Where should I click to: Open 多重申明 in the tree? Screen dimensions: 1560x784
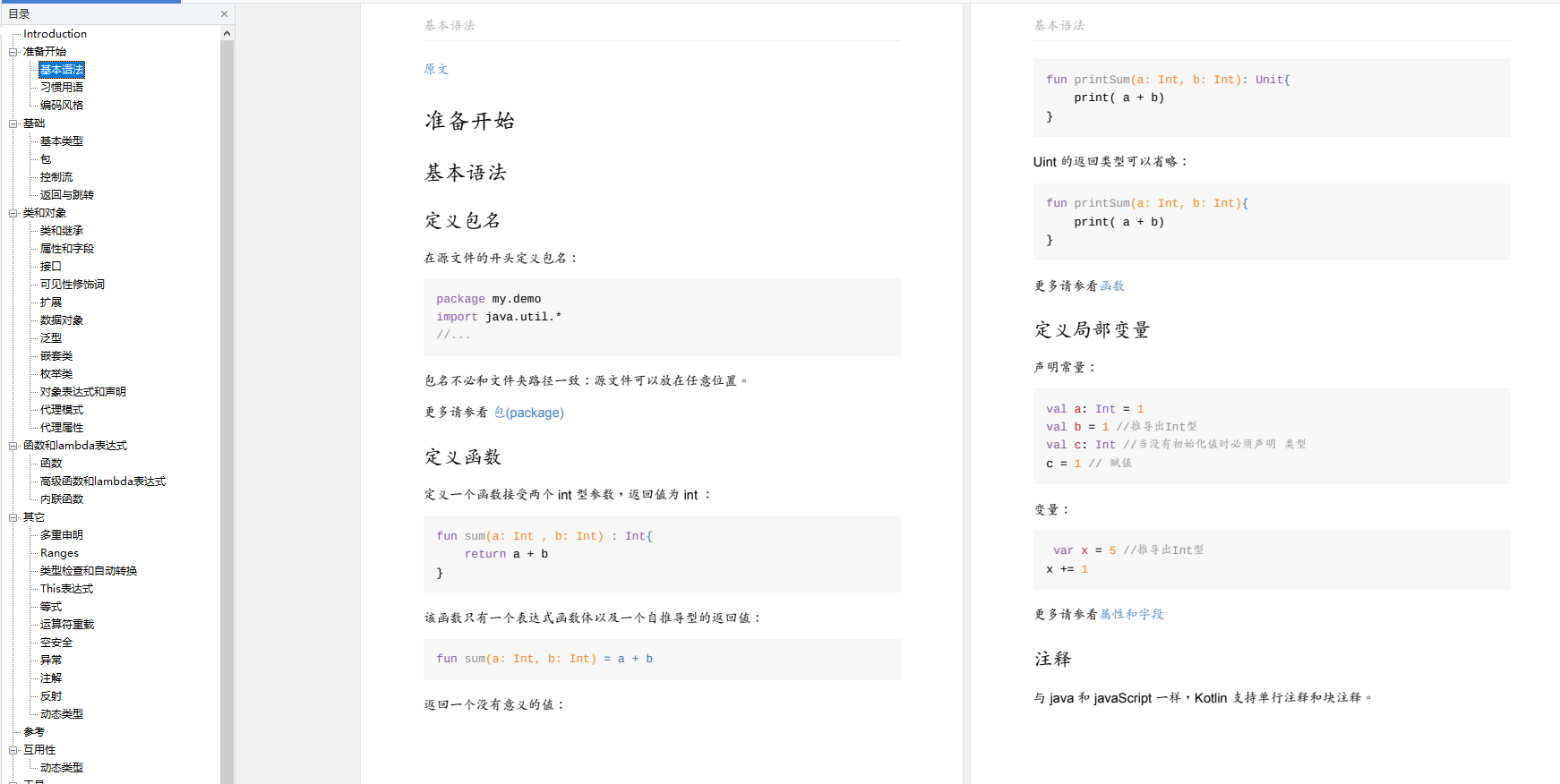[x=62, y=535]
